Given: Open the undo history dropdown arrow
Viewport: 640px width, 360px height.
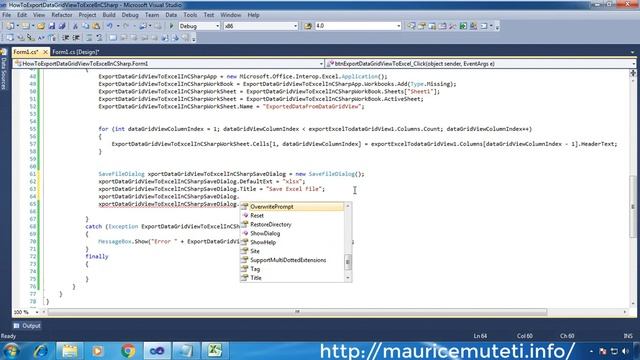Looking at the screenshot, I should [118, 26].
